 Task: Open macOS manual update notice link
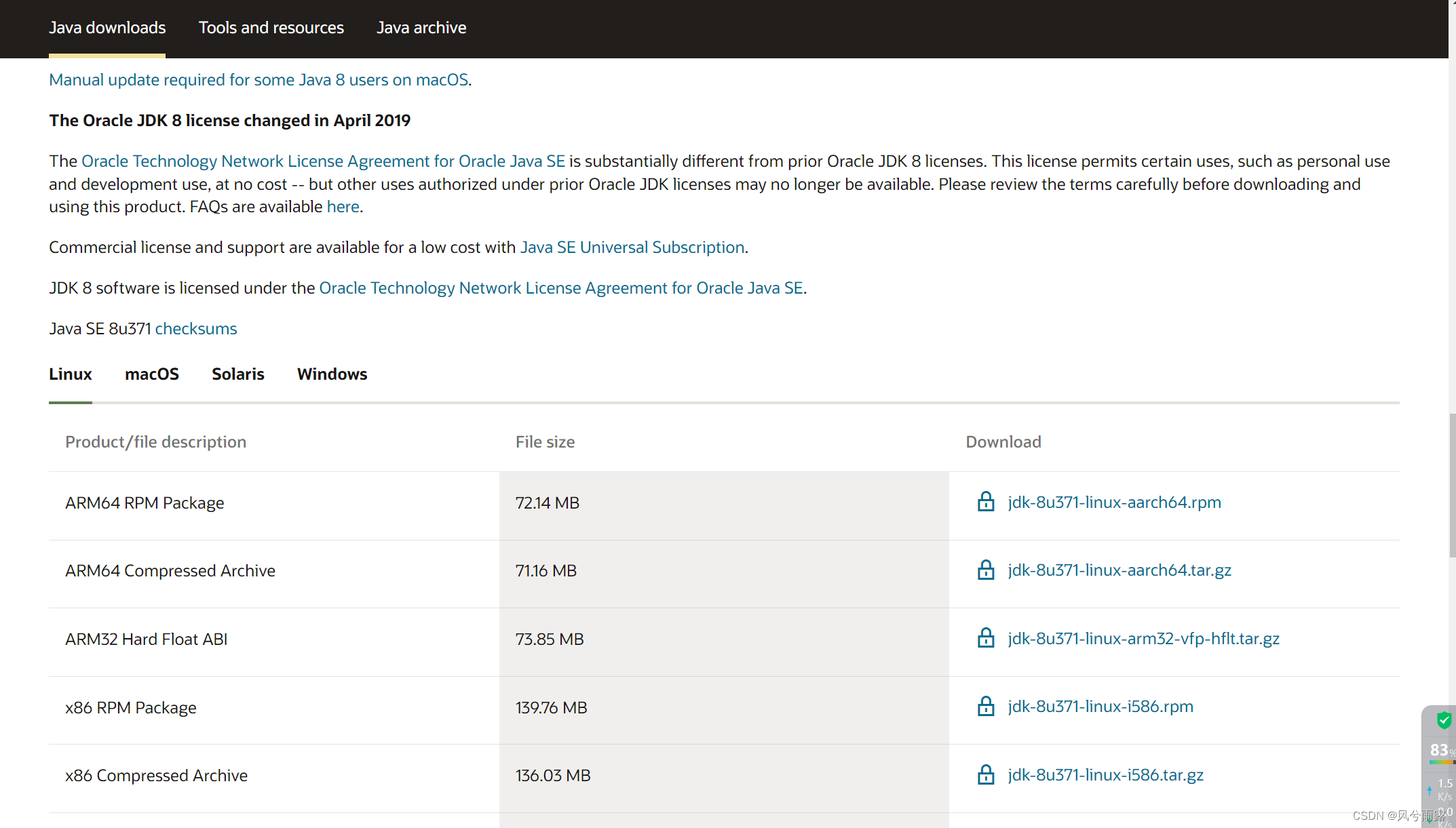(x=258, y=80)
